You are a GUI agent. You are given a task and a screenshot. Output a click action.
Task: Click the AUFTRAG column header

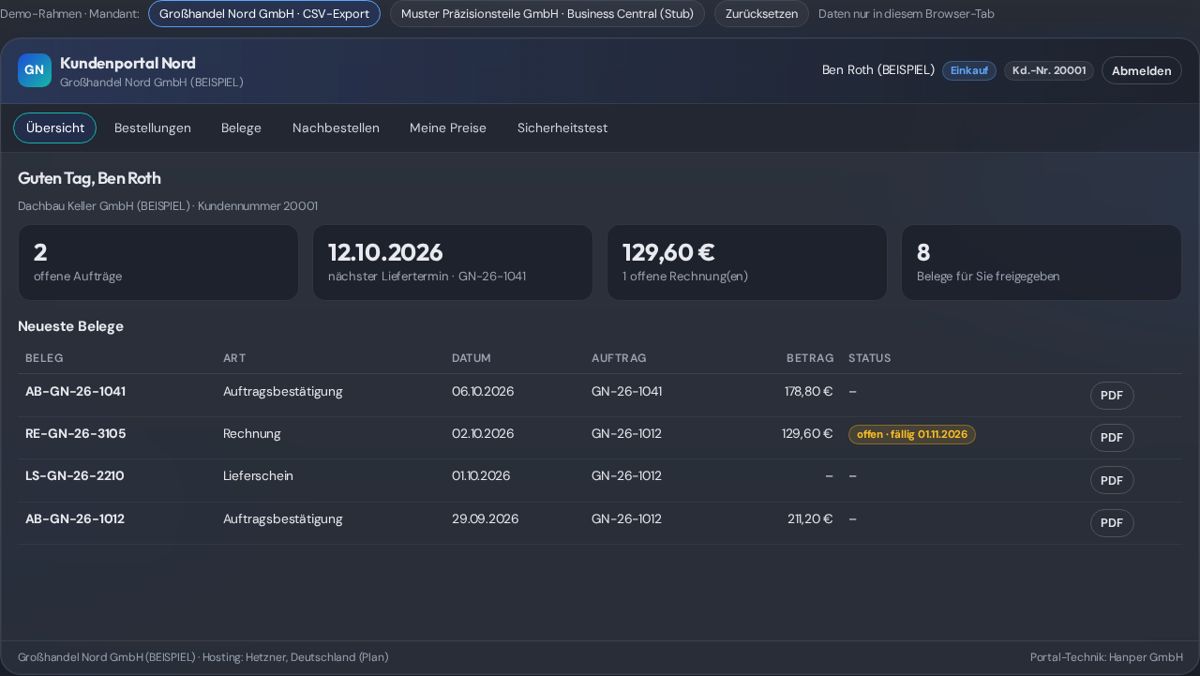tap(619, 358)
